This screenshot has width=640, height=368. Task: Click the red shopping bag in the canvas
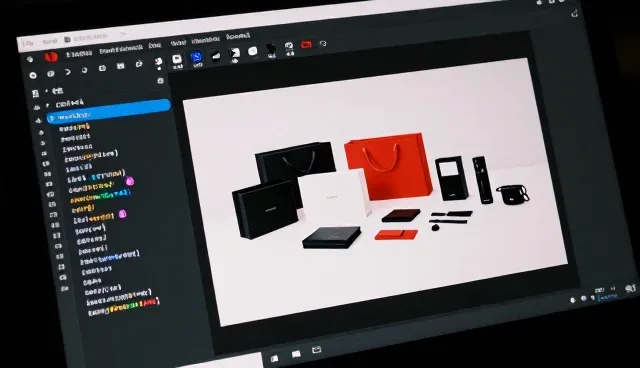click(387, 166)
